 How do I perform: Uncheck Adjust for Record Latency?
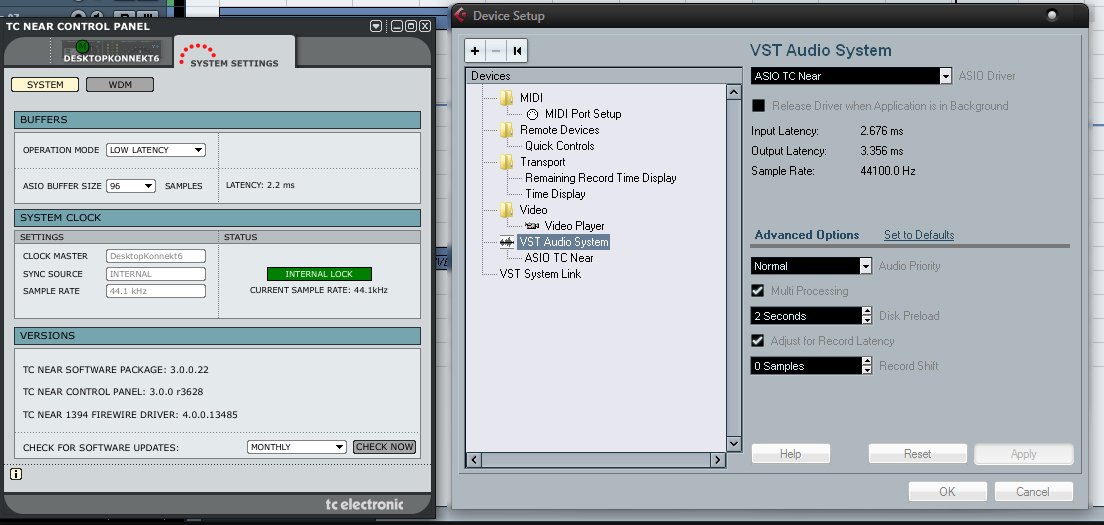click(758, 341)
